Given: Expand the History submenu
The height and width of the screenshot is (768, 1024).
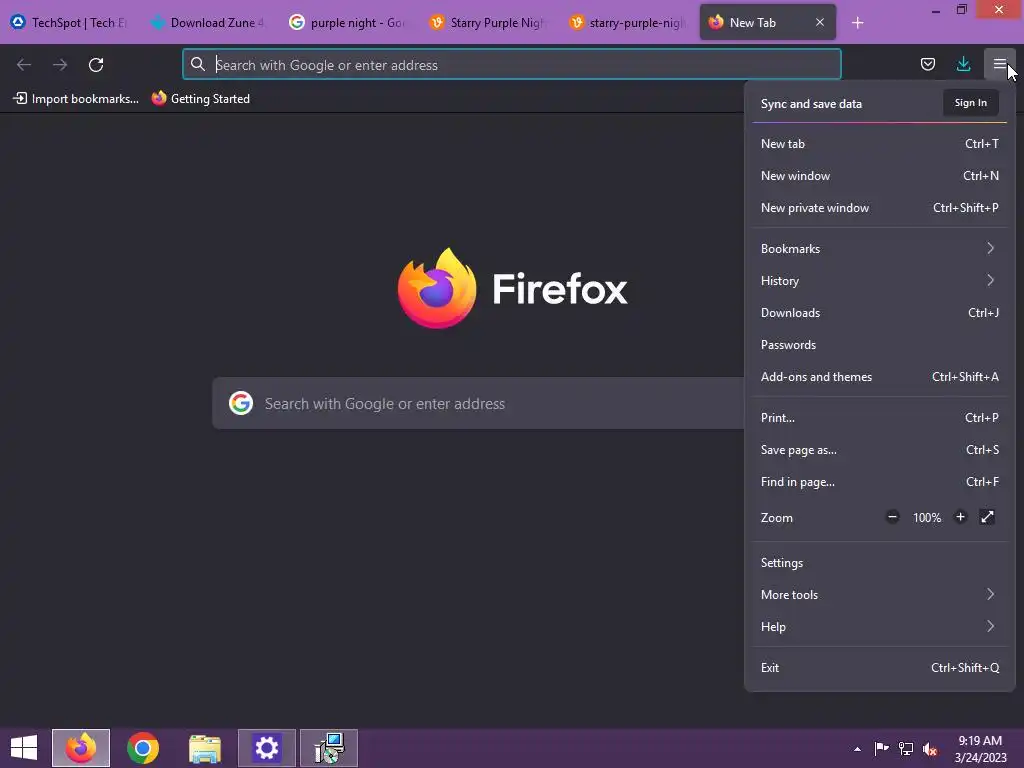Looking at the screenshot, I should coord(880,281).
